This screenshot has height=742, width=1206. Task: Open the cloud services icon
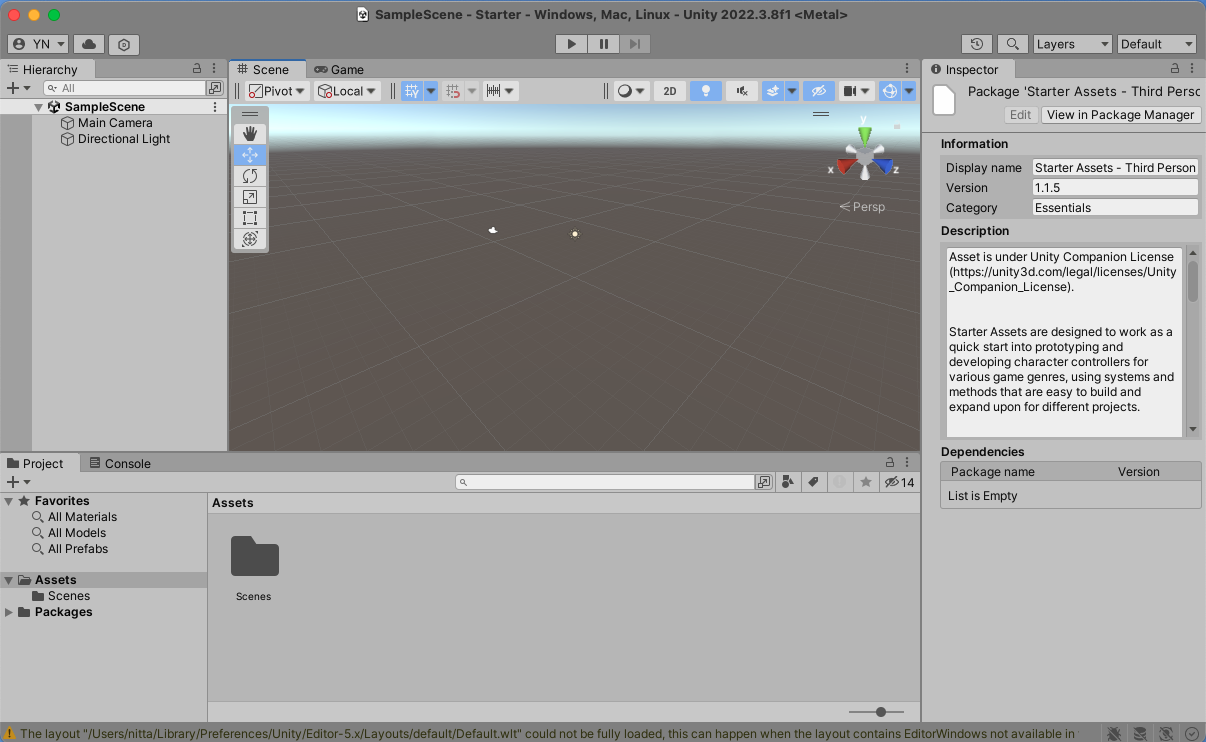(89, 44)
